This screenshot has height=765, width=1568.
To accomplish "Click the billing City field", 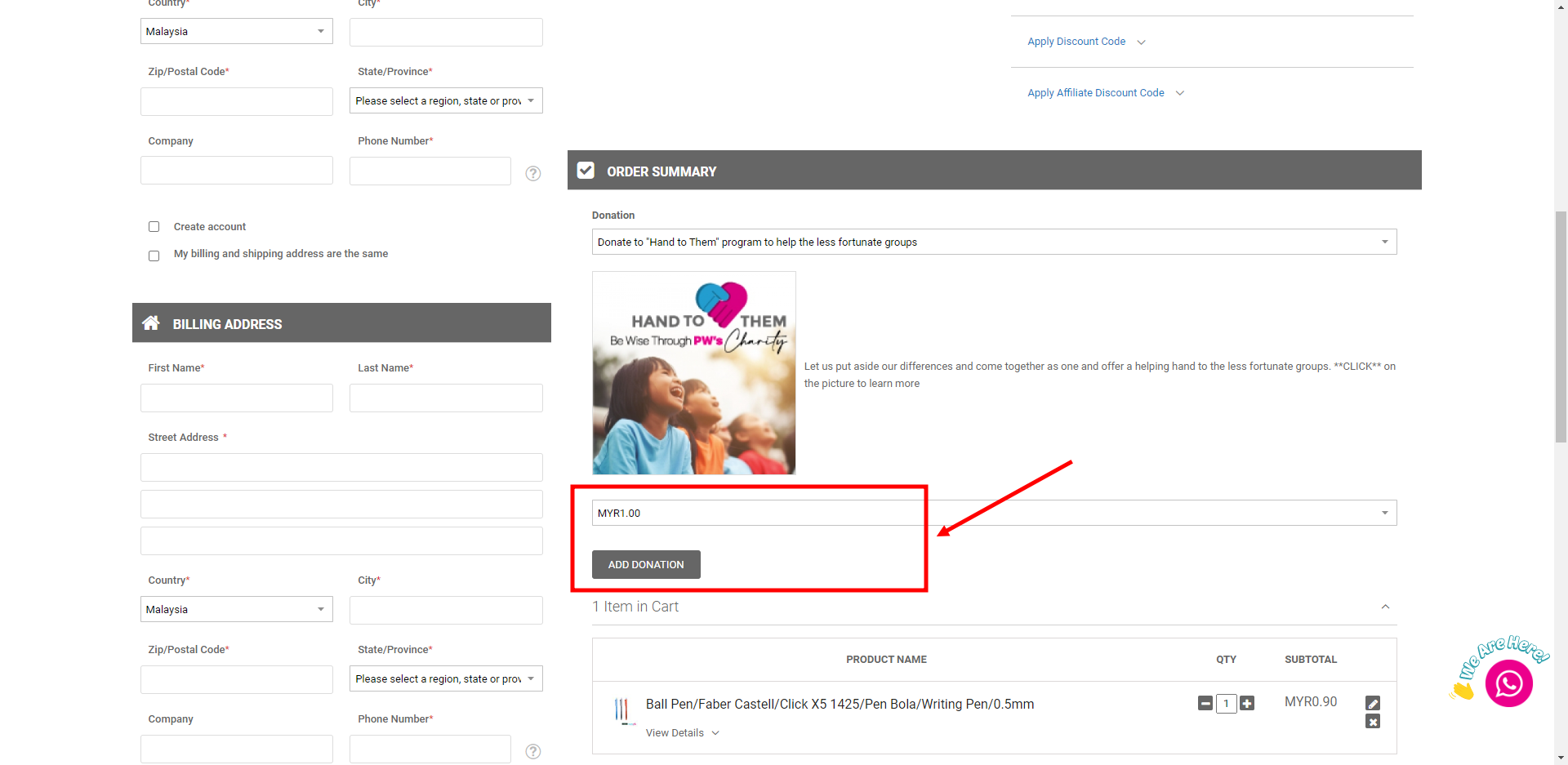I will pyautogui.click(x=446, y=610).
